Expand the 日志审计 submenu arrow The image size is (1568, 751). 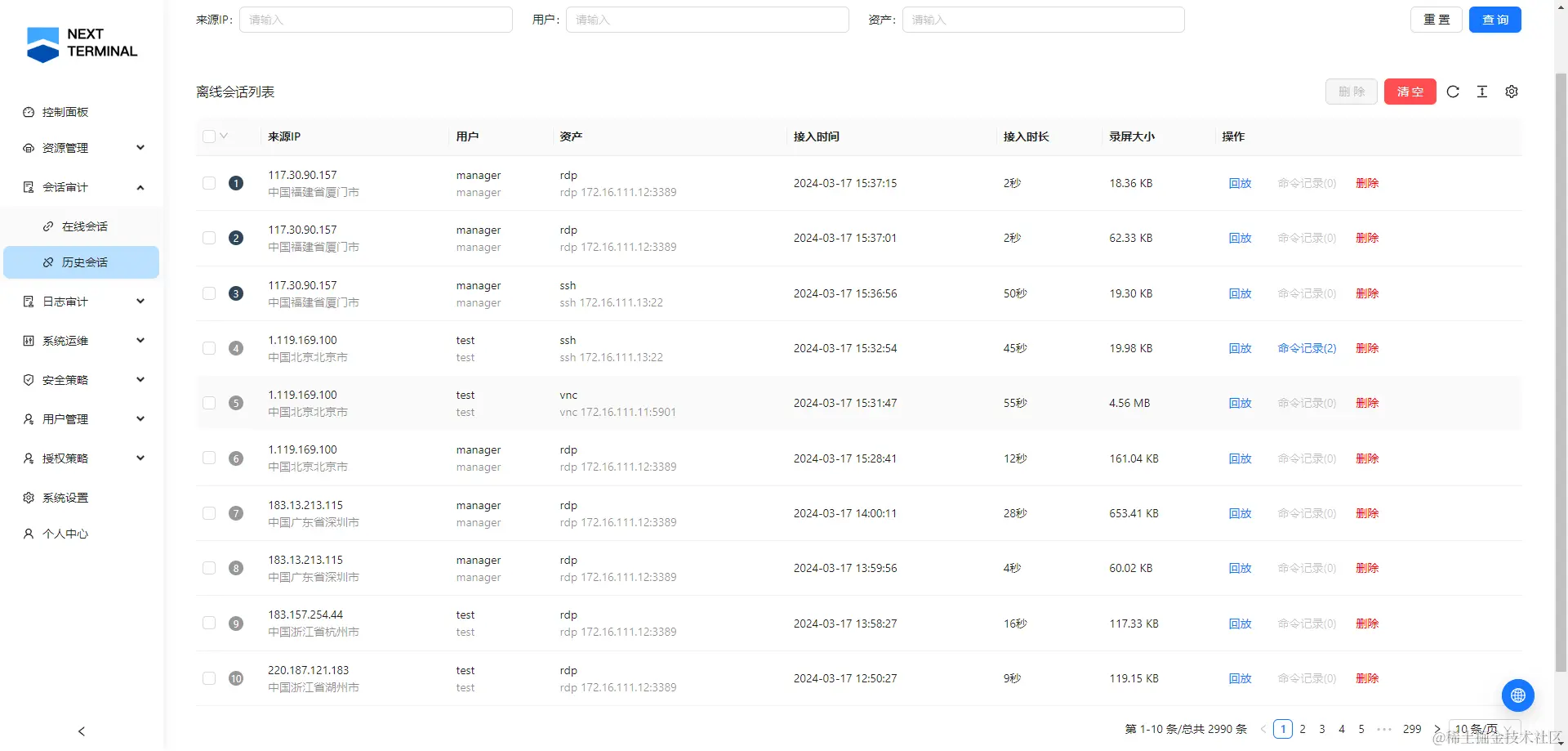point(140,302)
